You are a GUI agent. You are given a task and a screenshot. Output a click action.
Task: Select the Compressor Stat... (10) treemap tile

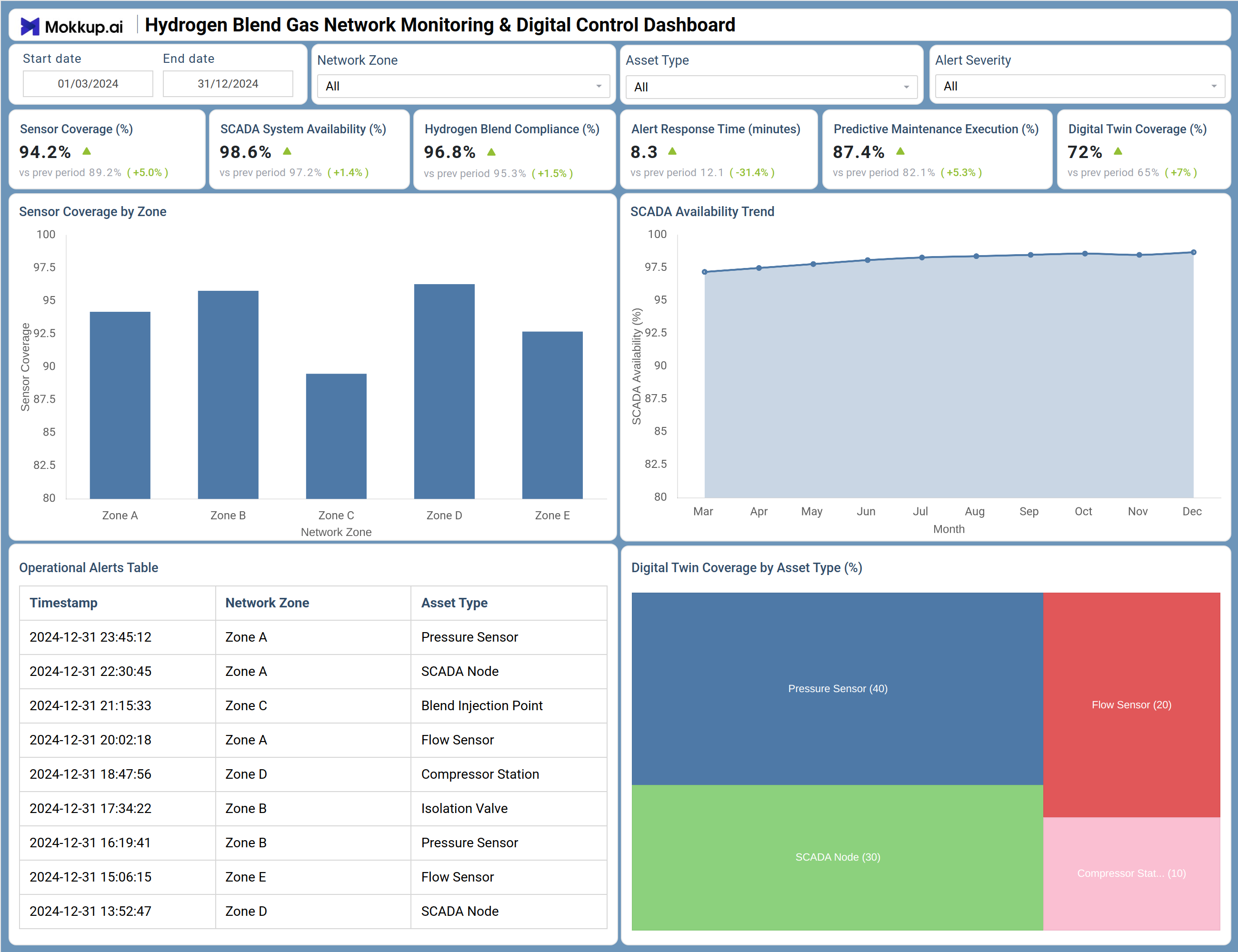1131,873
